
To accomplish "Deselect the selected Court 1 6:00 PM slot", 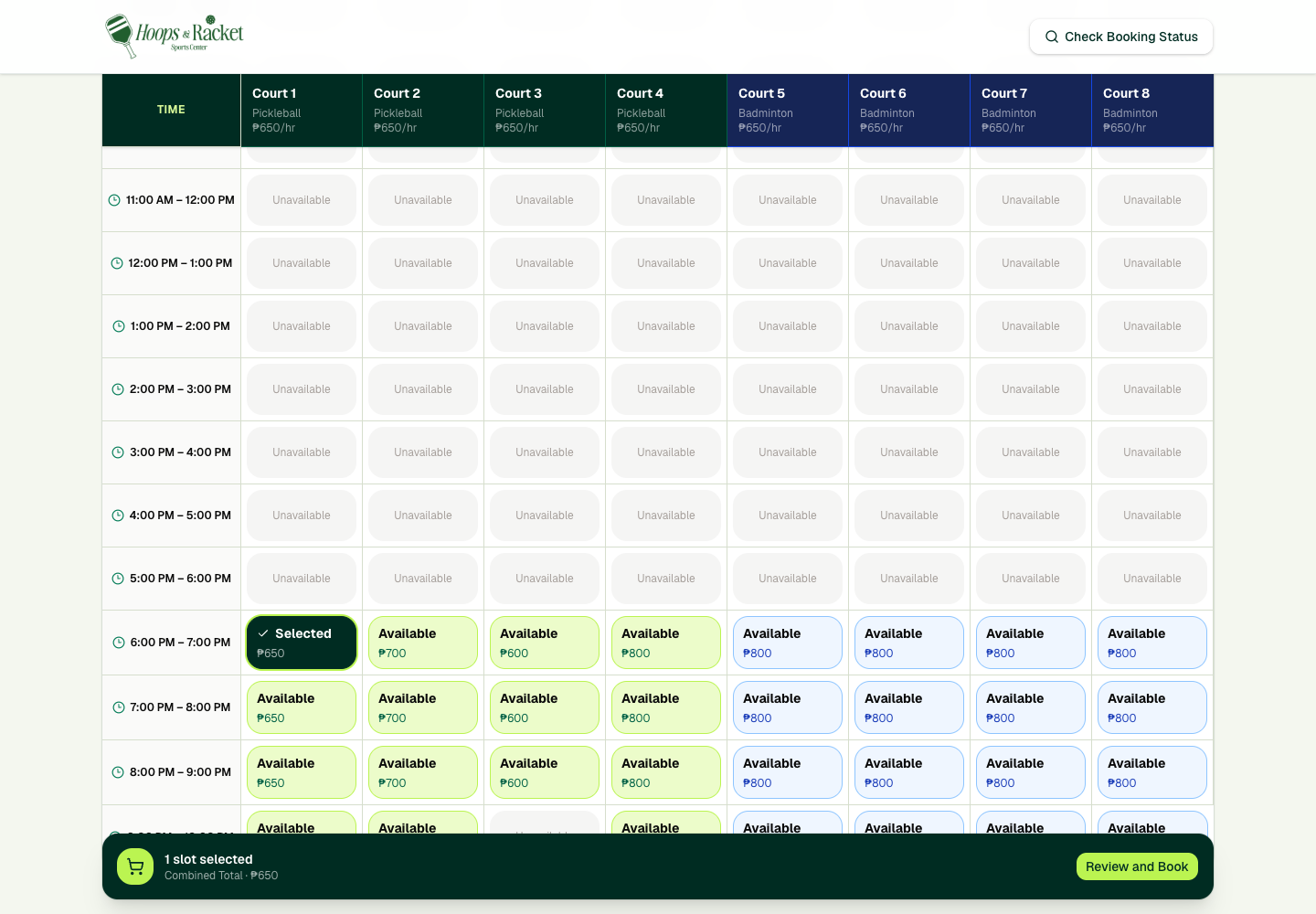I will tap(302, 643).
